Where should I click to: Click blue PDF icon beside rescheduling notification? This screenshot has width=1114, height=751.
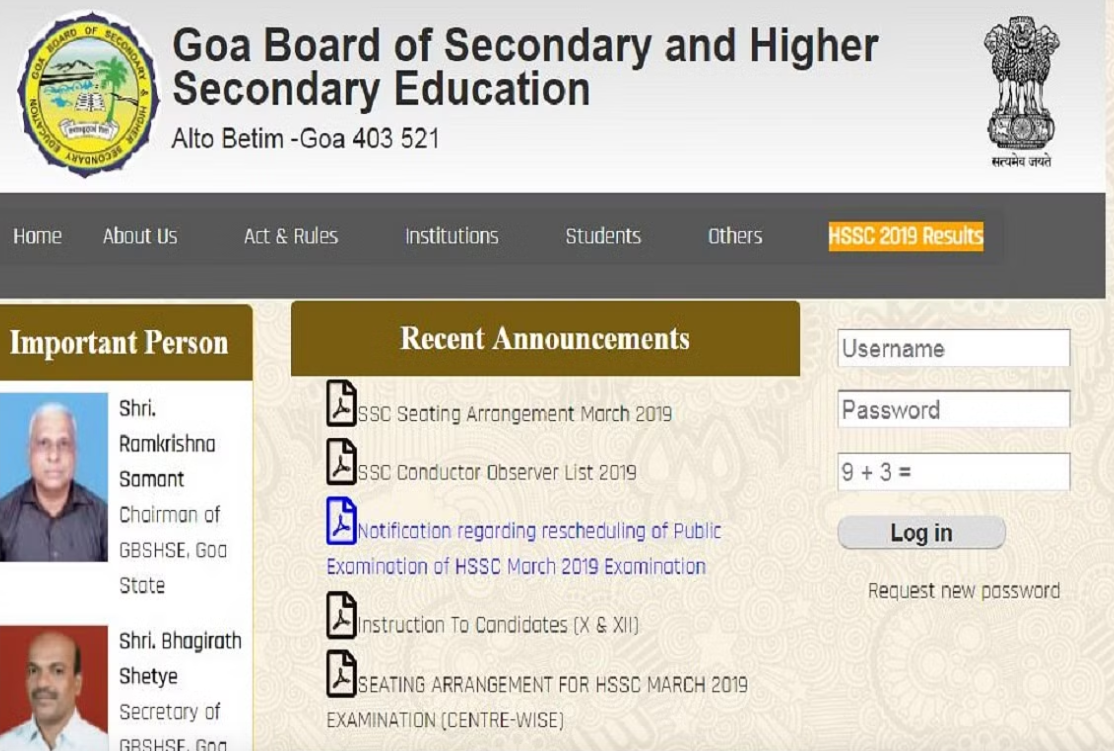(341, 521)
